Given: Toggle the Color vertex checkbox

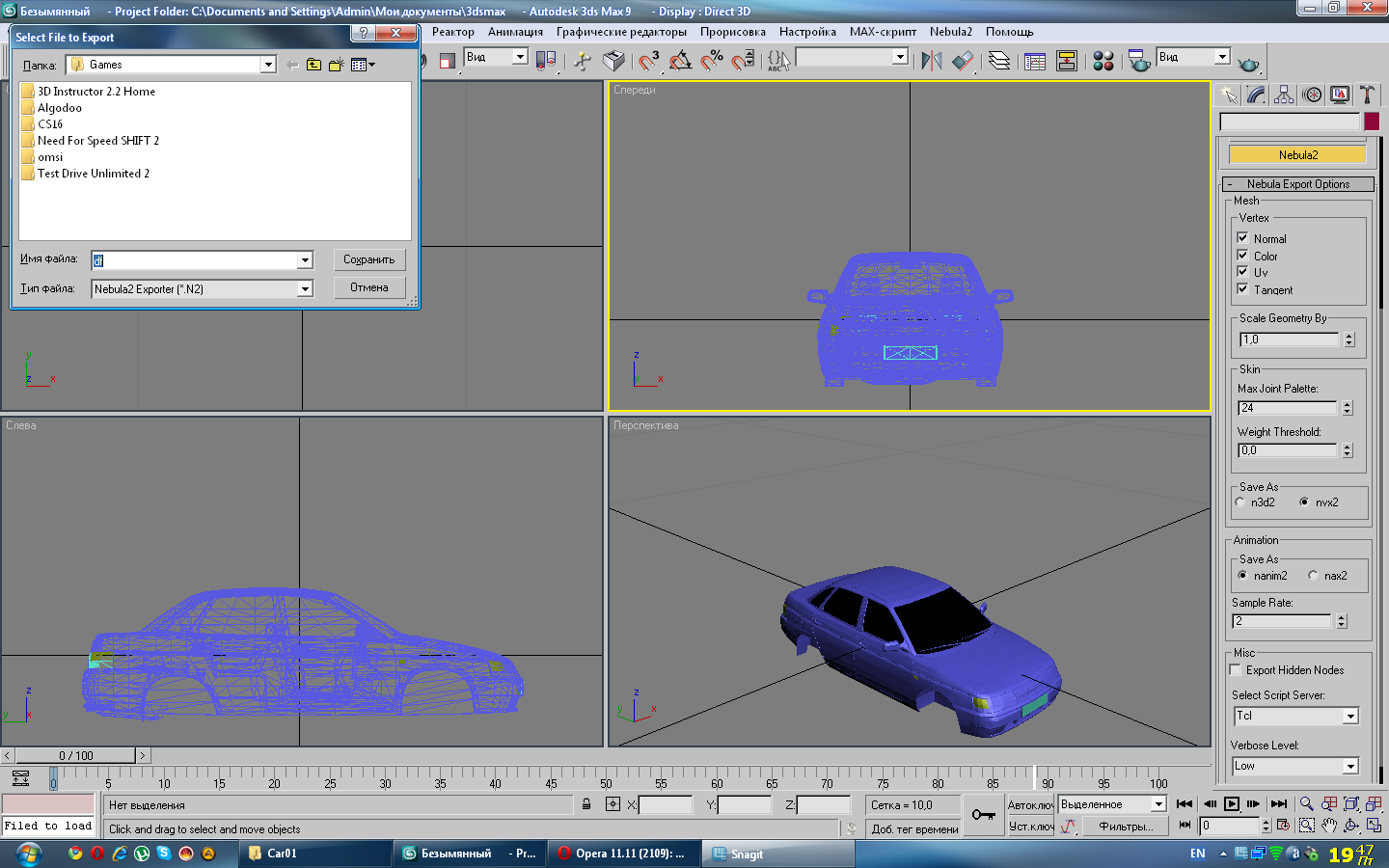Looking at the screenshot, I should [x=1242, y=255].
